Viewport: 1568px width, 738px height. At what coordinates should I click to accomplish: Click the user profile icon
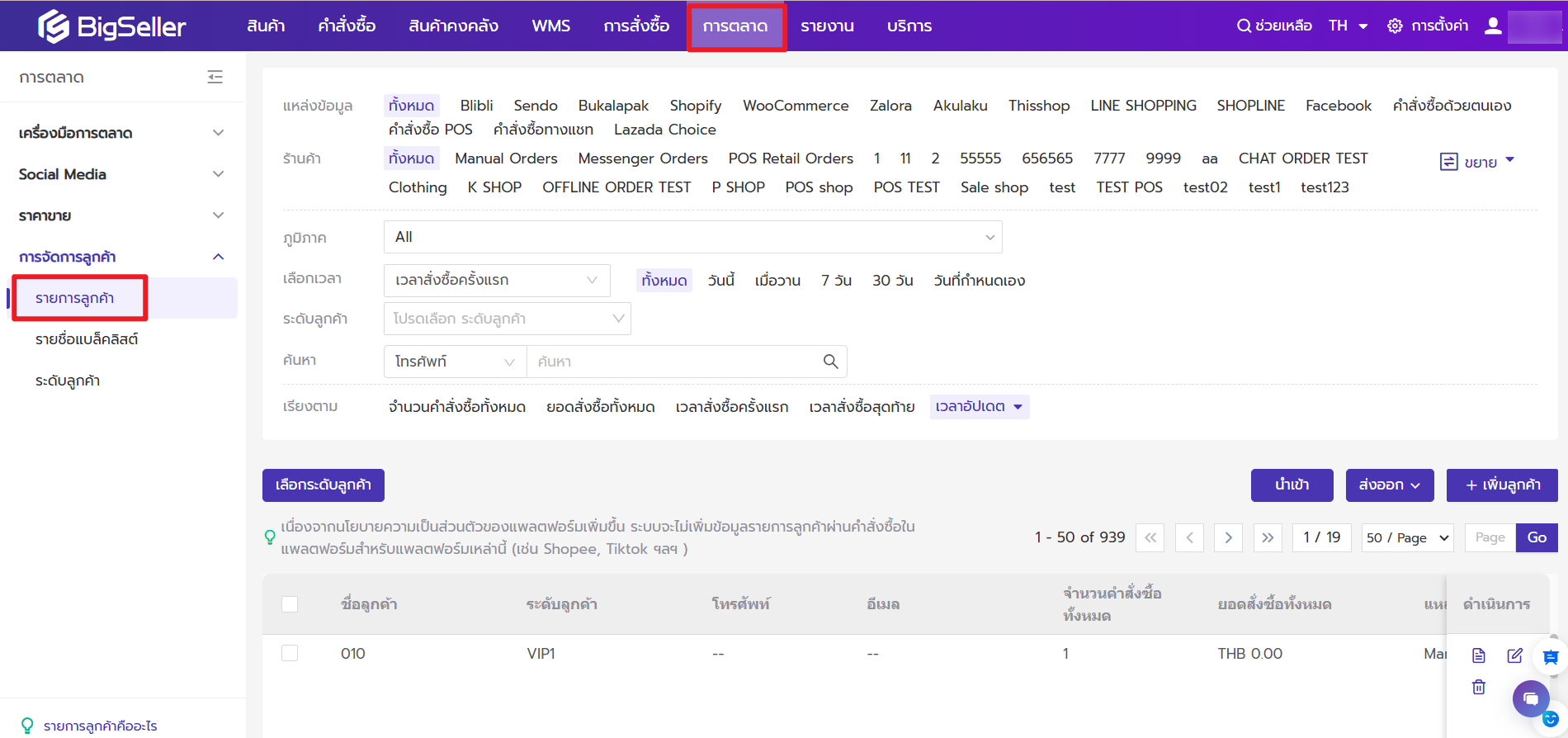[1492, 26]
